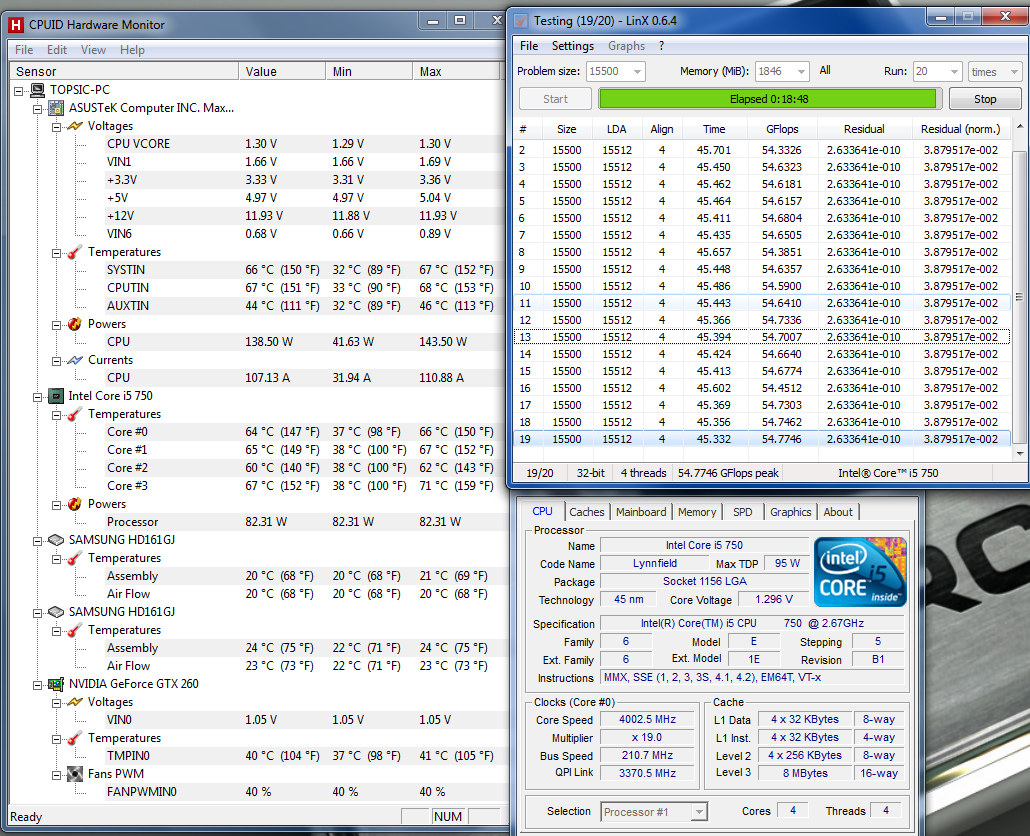The width and height of the screenshot is (1030, 836).
Task: Switch to CPU-Z SPD tab
Action: coord(743,512)
